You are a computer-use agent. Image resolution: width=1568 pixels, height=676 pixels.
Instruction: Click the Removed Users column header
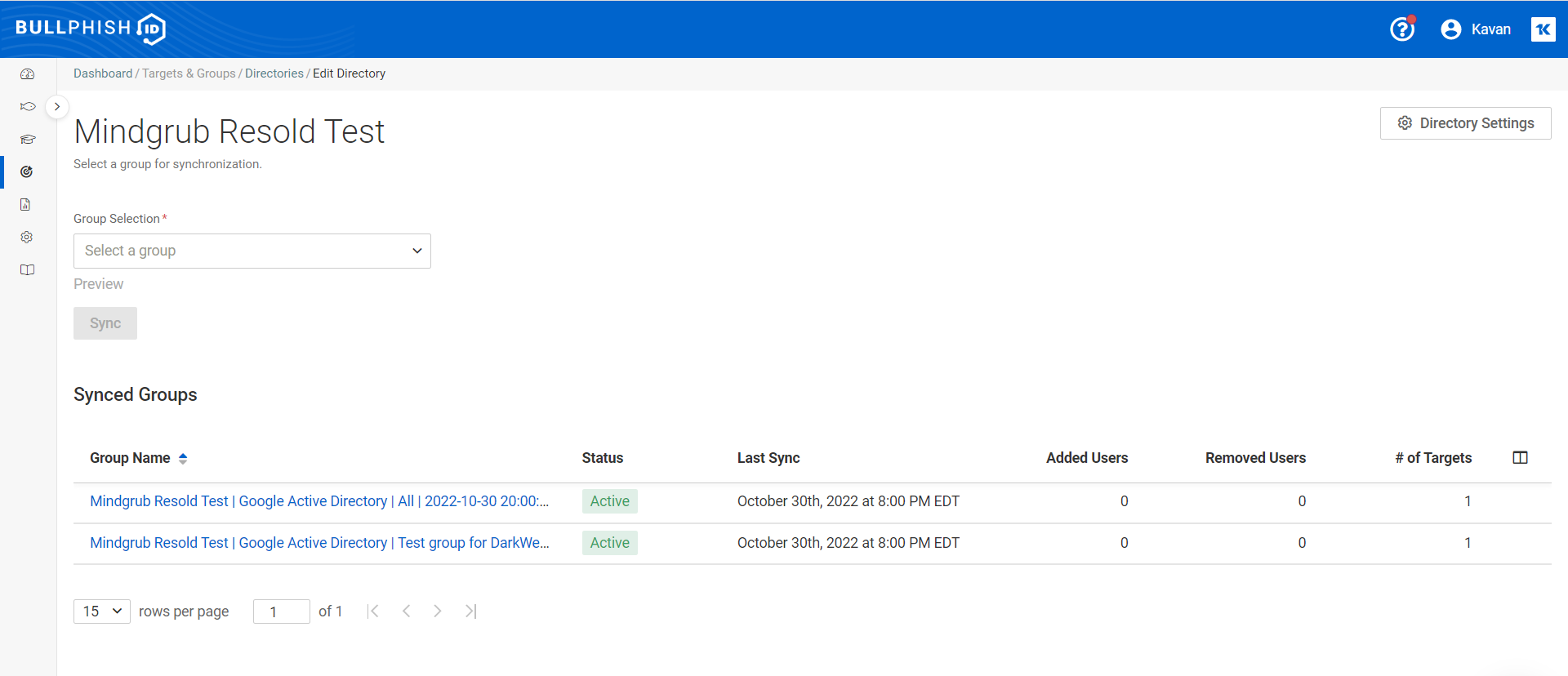tap(1255, 458)
